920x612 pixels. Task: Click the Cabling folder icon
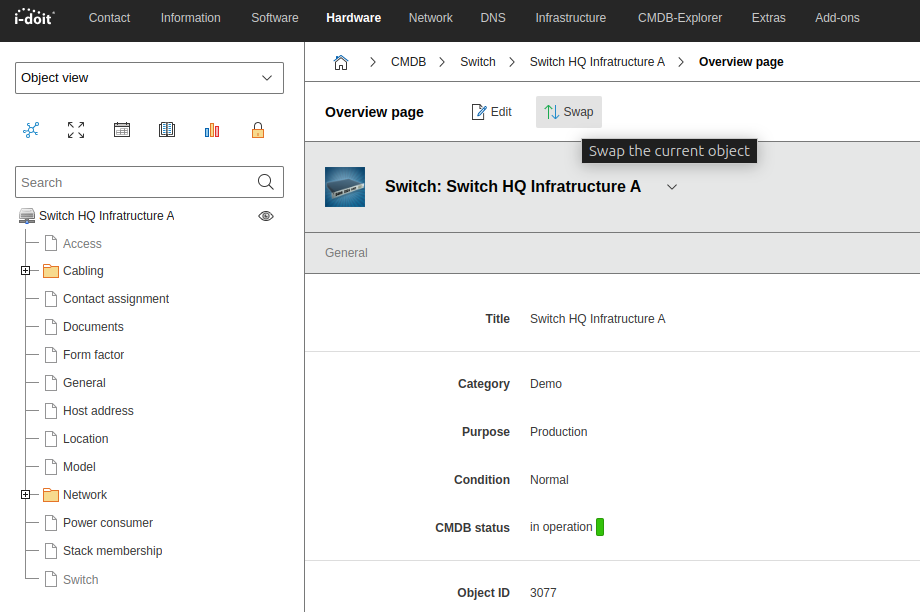tap(51, 271)
